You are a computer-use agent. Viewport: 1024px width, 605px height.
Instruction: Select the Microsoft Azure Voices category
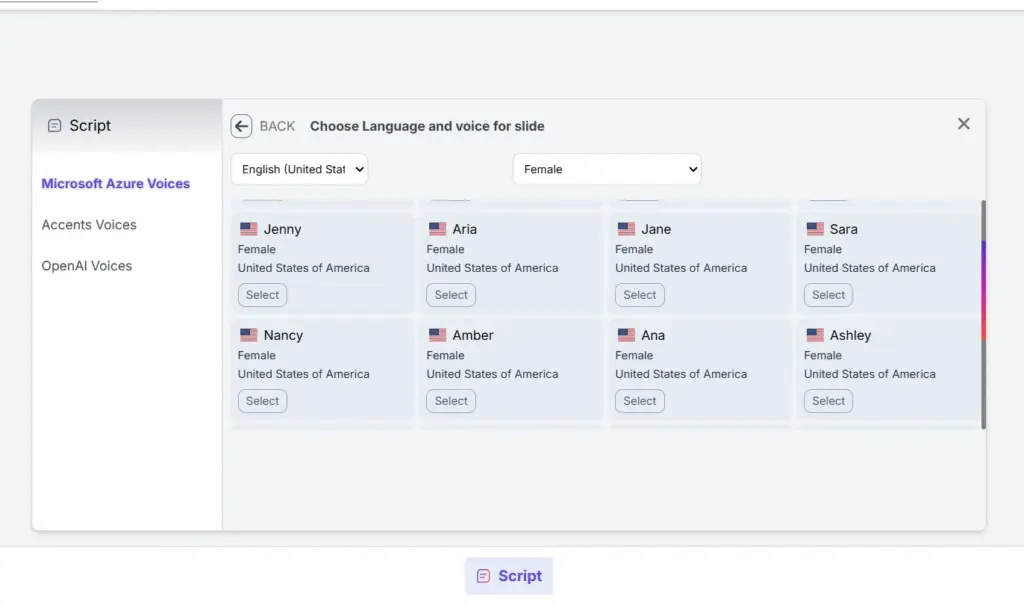coord(115,183)
